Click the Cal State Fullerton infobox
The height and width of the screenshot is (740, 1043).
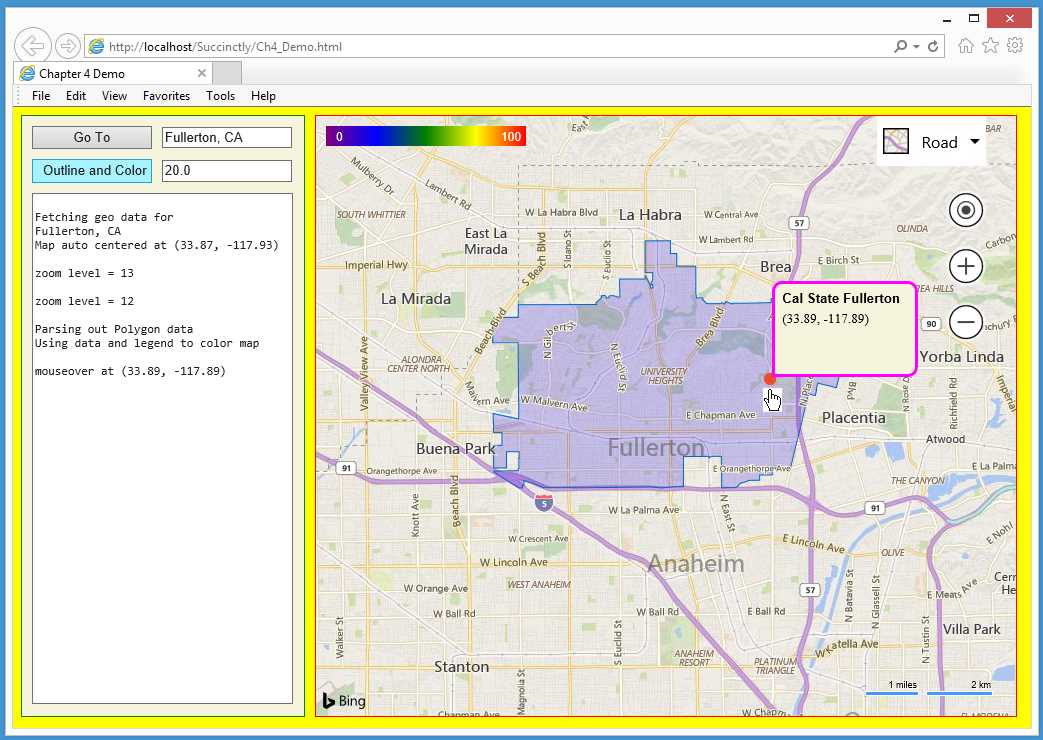[x=845, y=329]
